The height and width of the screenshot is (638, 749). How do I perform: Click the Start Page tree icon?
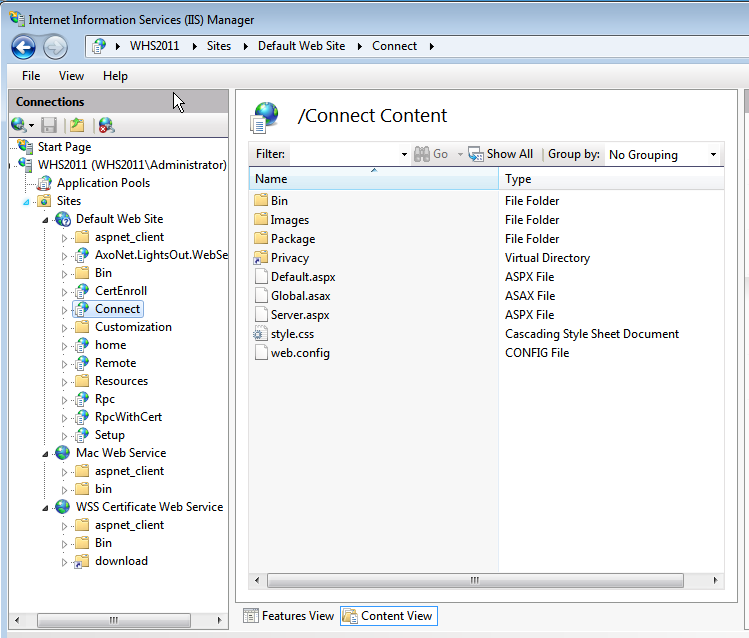(25, 147)
